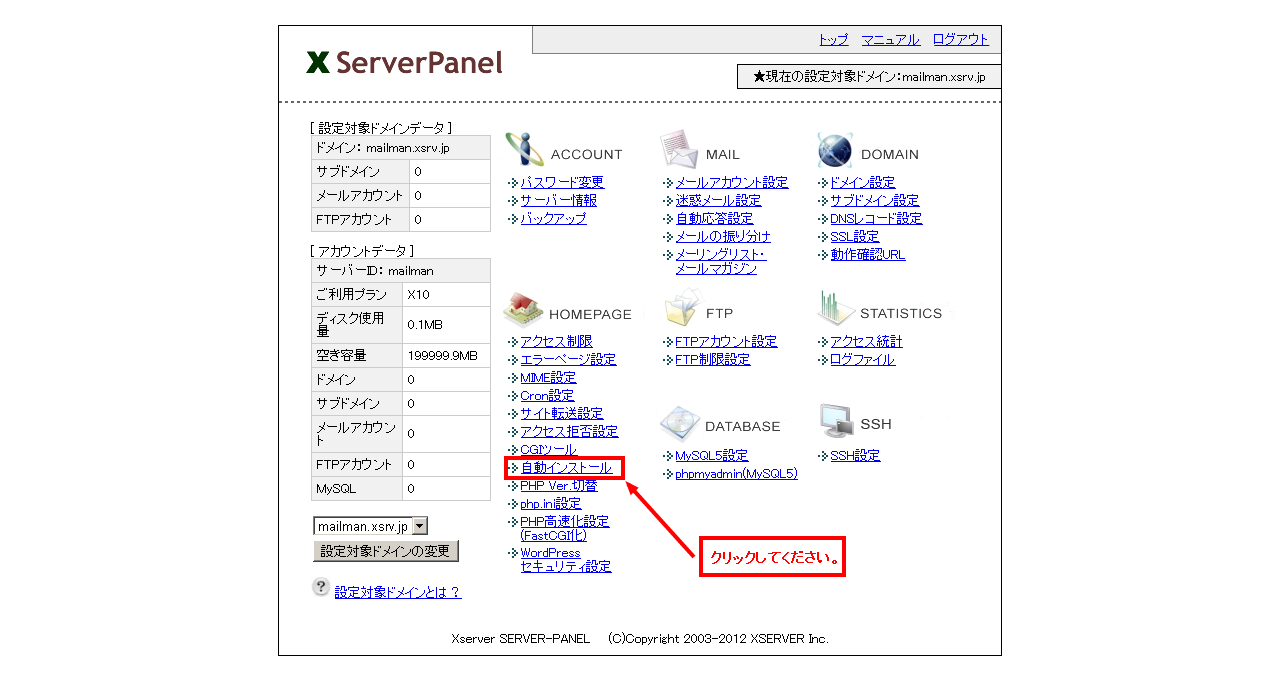Open FTPアカウント設定 link

click(726, 341)
